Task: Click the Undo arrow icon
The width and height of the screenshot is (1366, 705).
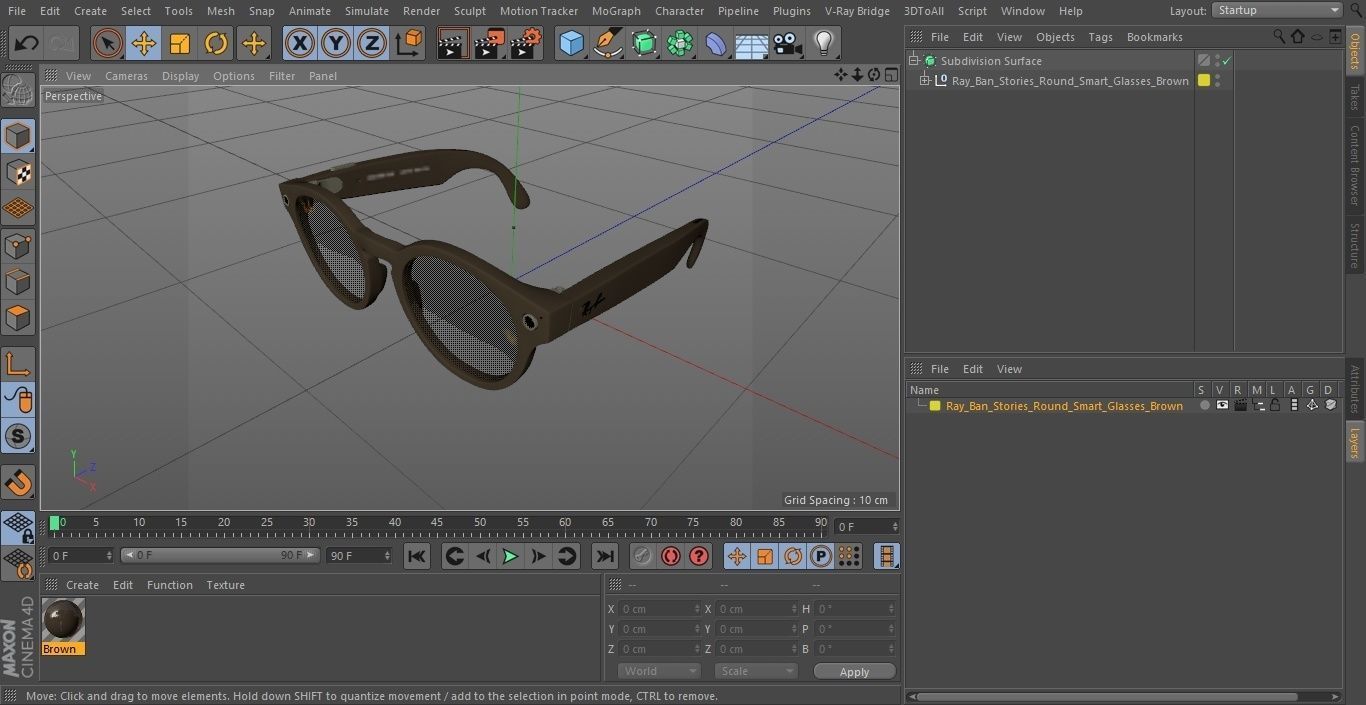Action: (x=27, y=44)
